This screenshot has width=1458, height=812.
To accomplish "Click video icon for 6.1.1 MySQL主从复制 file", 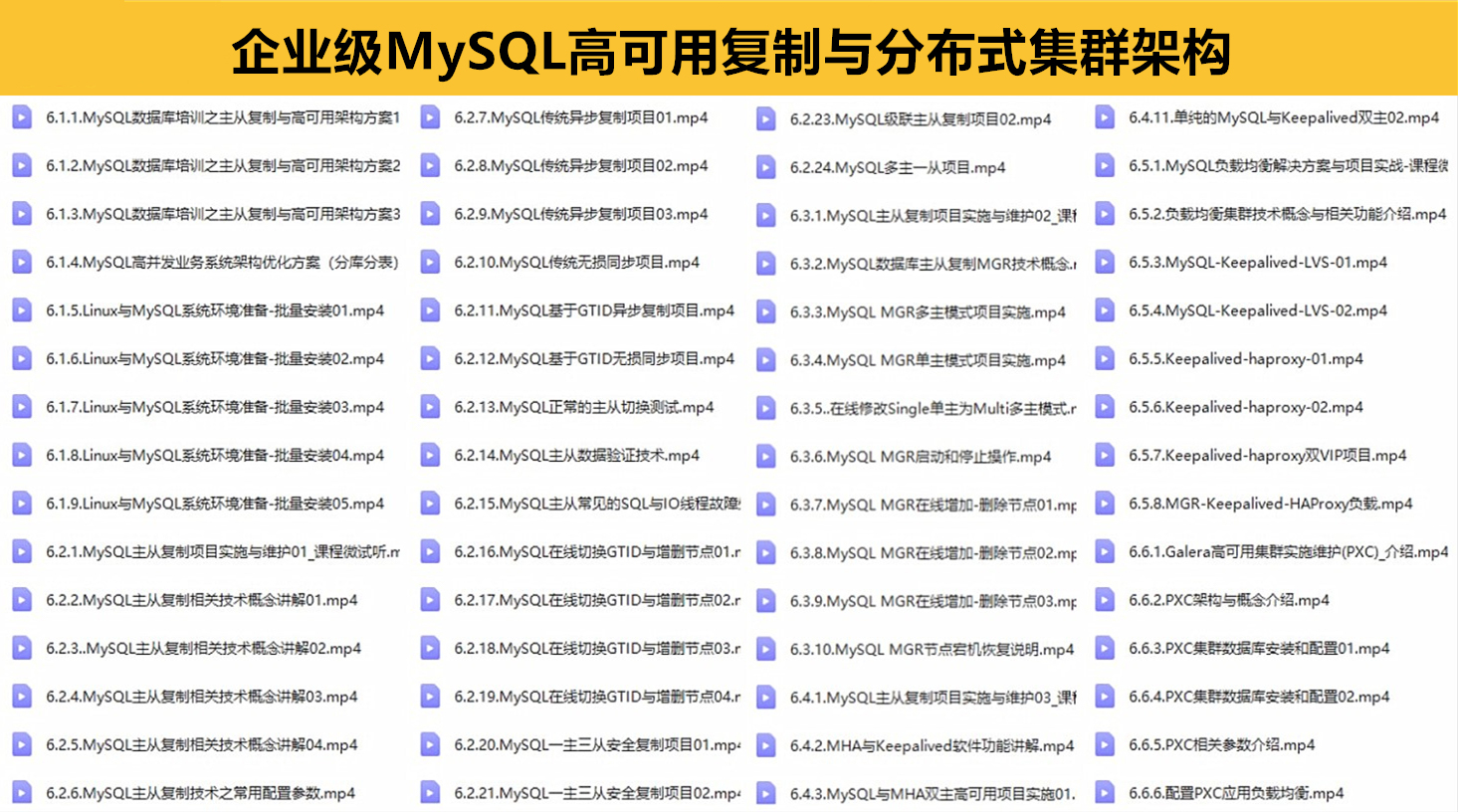I will pos(22,117).
